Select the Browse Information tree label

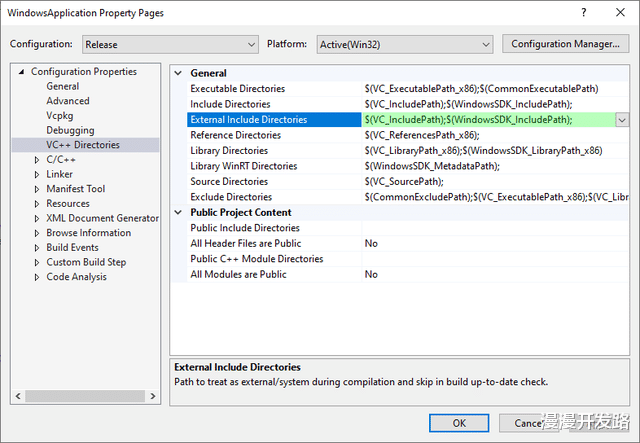click(89, 233)
